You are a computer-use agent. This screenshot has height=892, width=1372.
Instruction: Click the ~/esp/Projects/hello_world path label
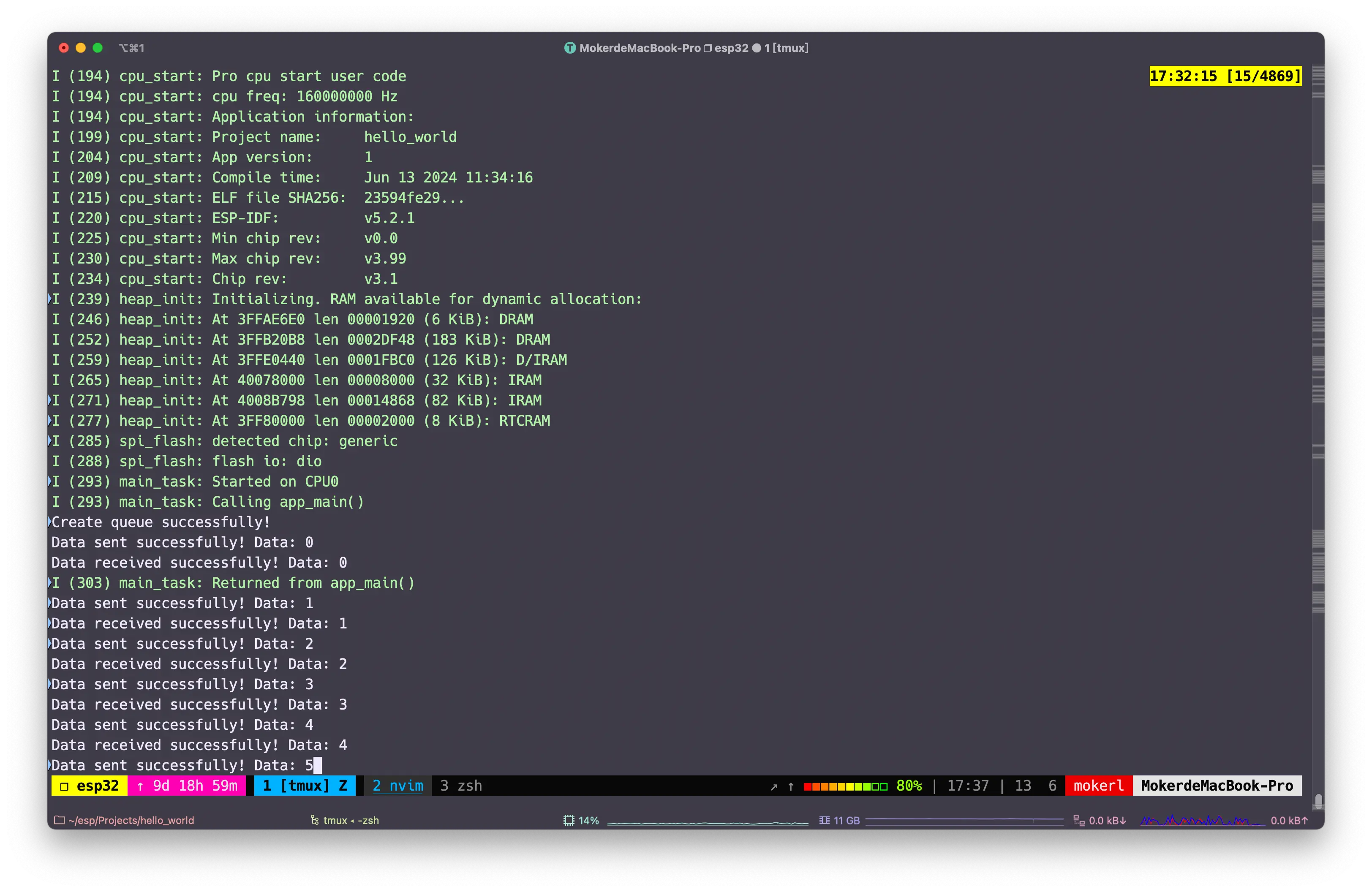pyautogui.click(x=131, y=820)
